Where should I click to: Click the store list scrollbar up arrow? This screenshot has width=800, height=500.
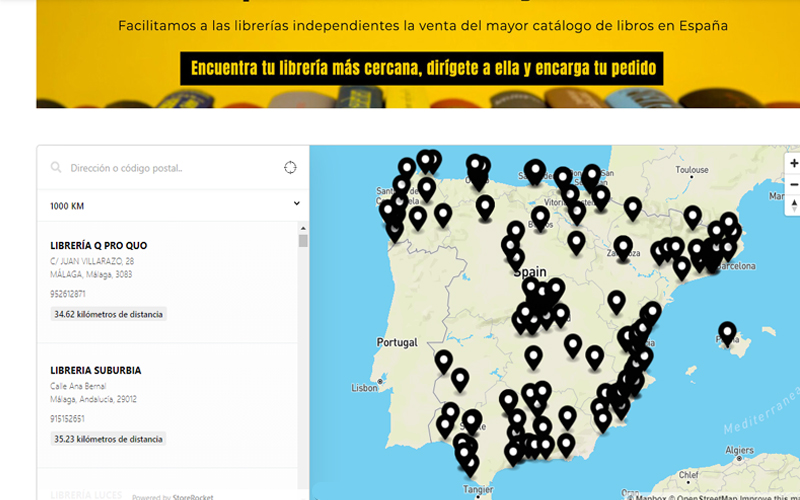tap(303, 229)
